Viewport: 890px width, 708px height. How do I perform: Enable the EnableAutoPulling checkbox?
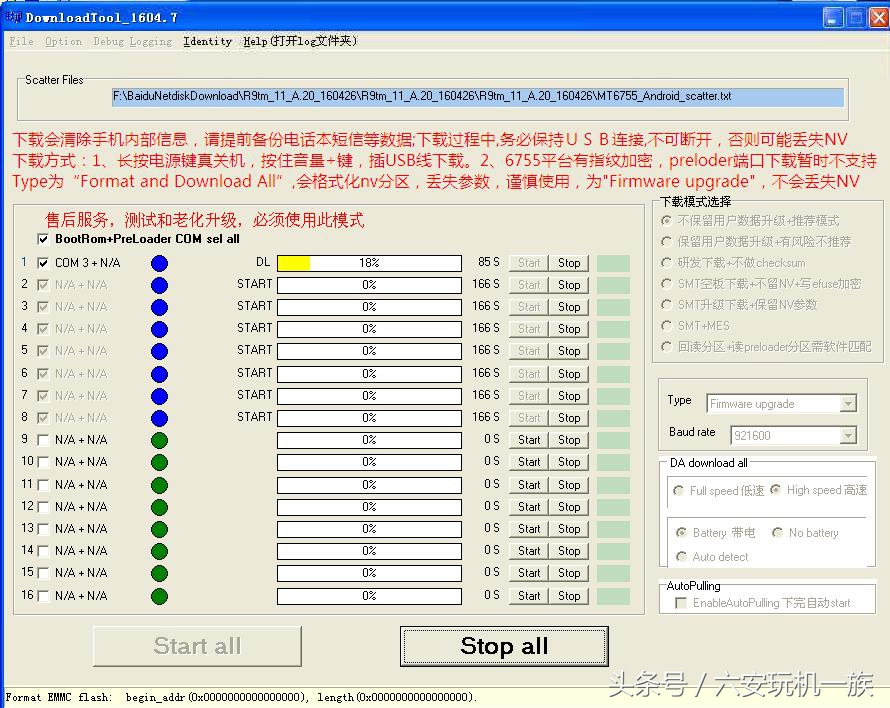coord(679,601)
